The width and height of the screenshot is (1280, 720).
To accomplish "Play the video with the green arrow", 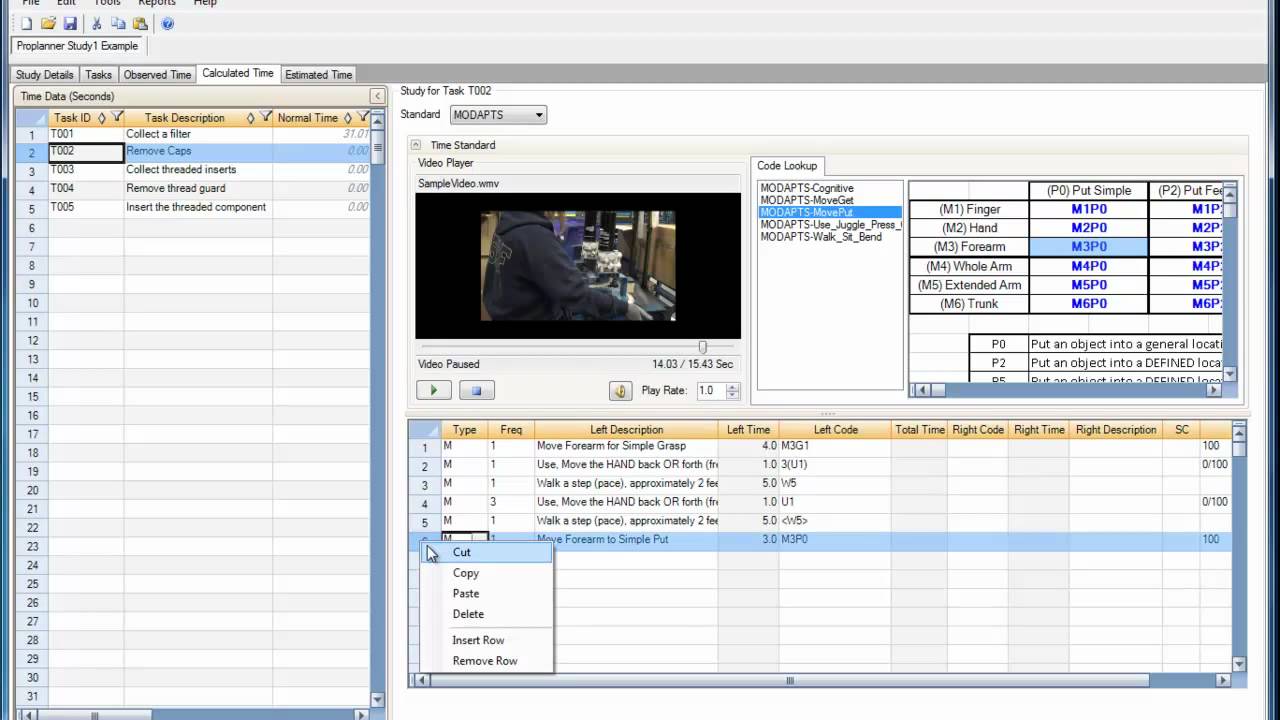I will [x=434, y=390].
